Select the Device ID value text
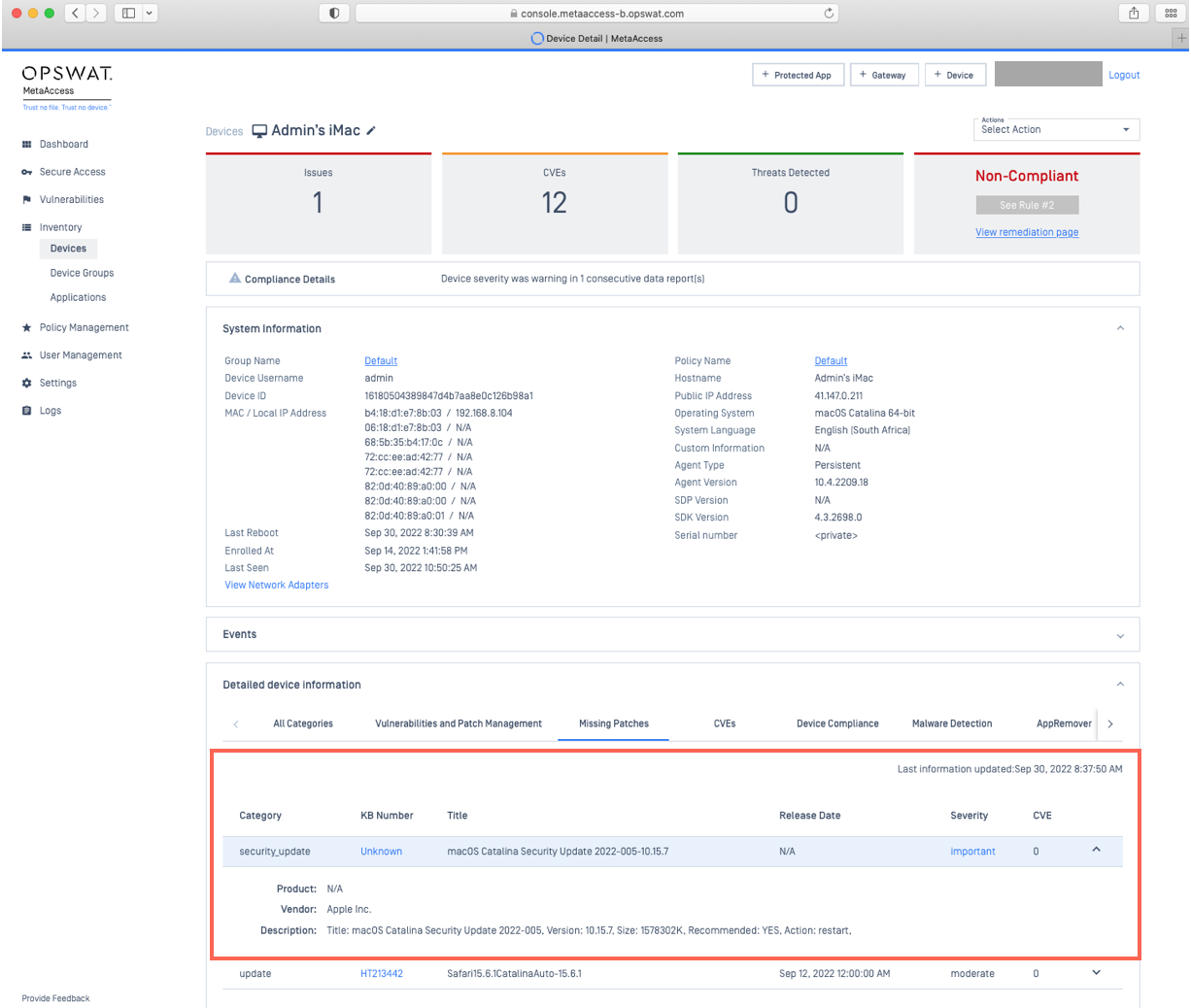The height and width of the screenshot is (1008, 1191). point(449,396)
